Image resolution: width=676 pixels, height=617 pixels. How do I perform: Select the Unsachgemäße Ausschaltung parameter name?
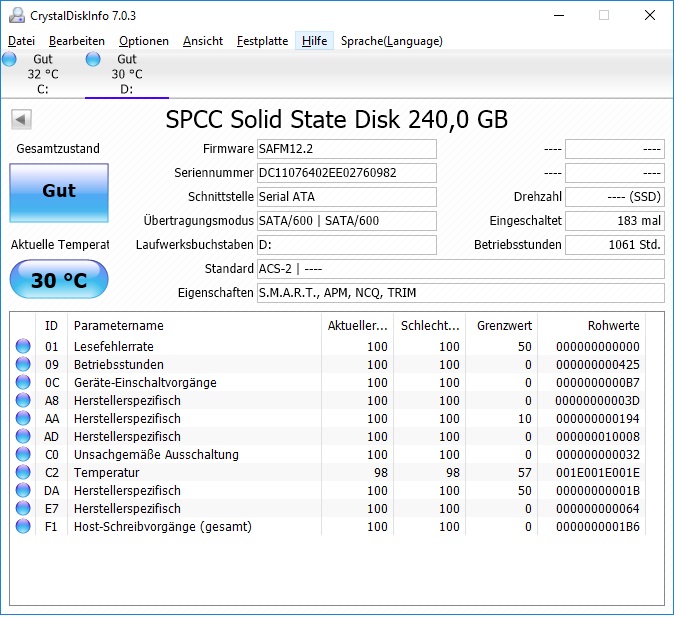point(156,455)
